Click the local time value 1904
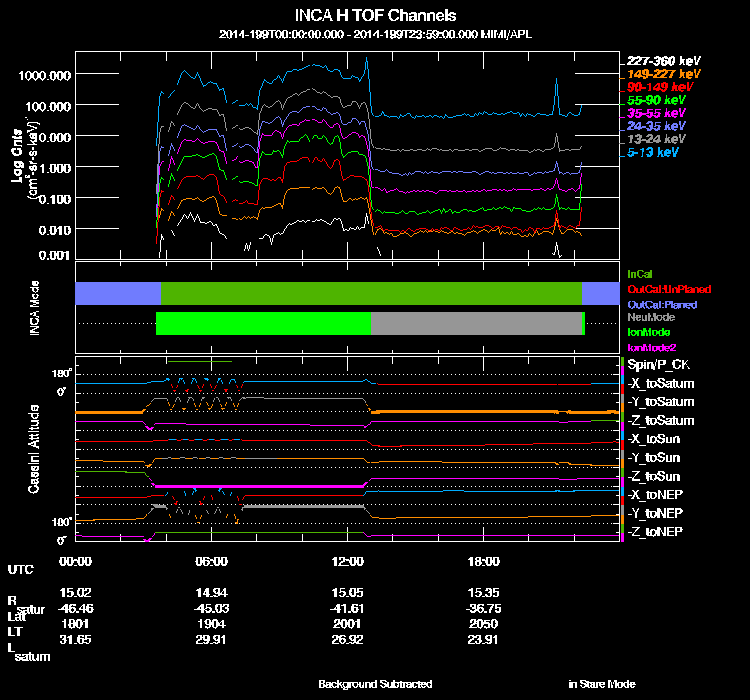The height and width of the screenshot is (700, 750). 211,624
